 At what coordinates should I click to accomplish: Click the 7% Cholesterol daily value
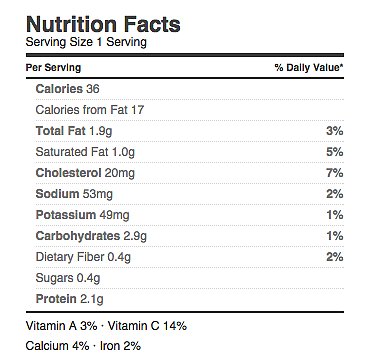tap(334, 173)
